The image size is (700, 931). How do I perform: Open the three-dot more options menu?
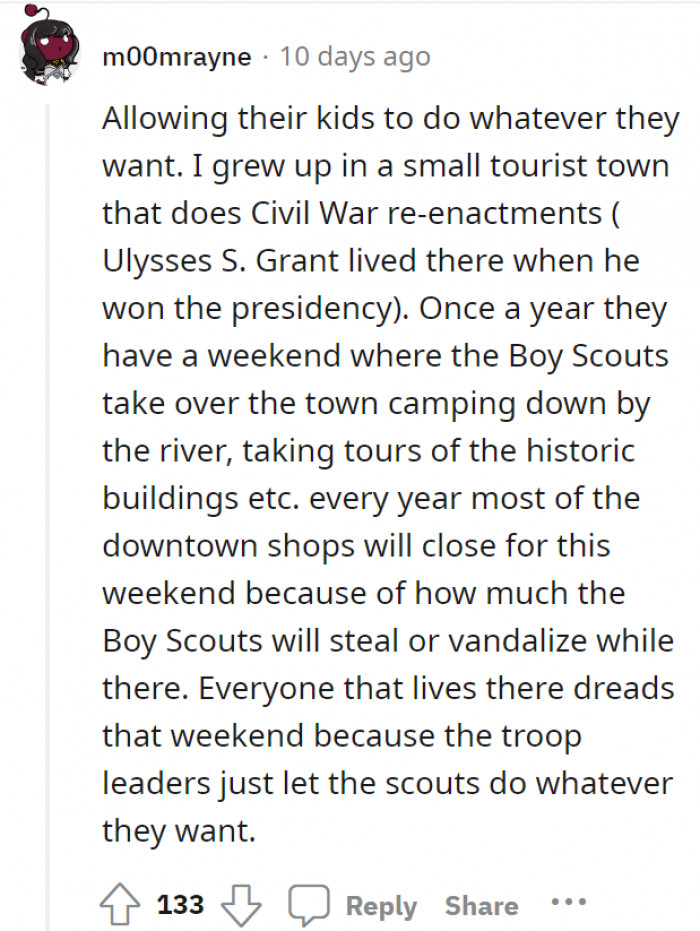tap(568, 901)
